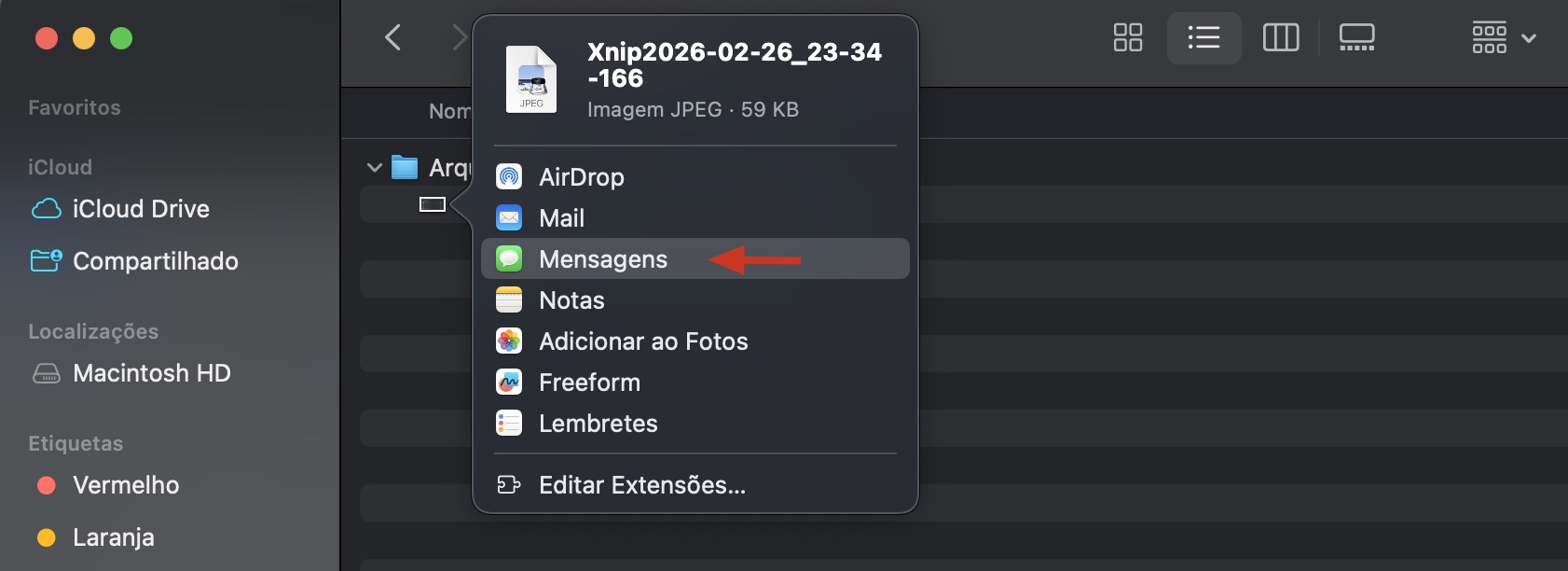This screenshot has height=571, width=1568.
Task: Switch to gallery view
Action: pos(1357,37)
